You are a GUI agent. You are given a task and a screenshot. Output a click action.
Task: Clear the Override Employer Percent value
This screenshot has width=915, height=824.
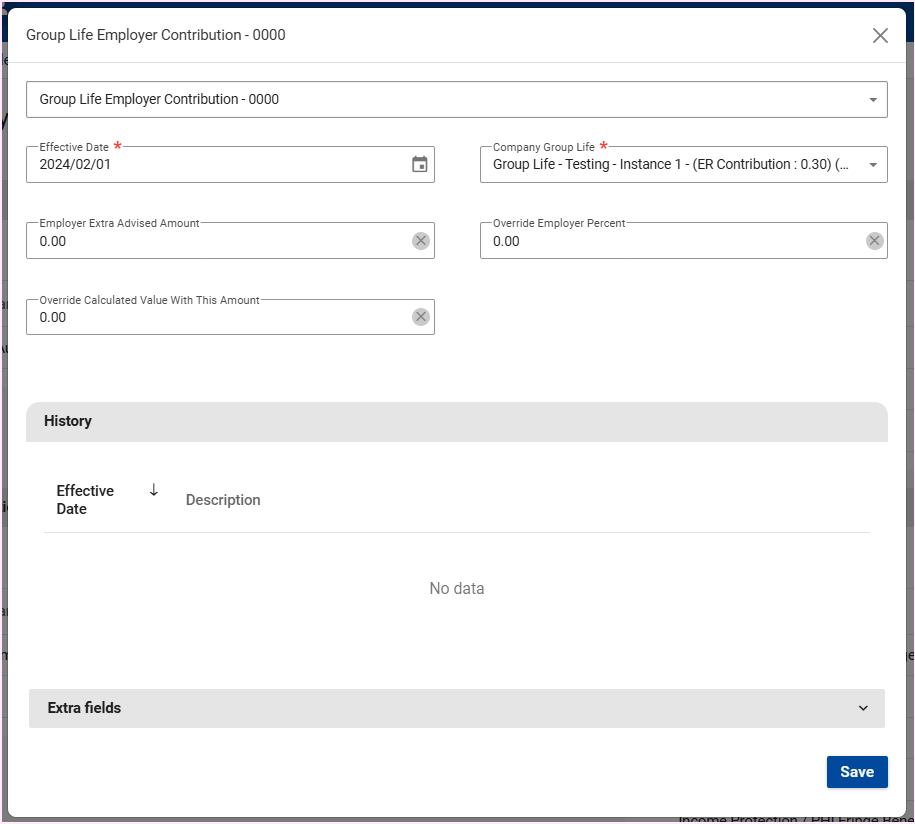click(x=874, y=241)
